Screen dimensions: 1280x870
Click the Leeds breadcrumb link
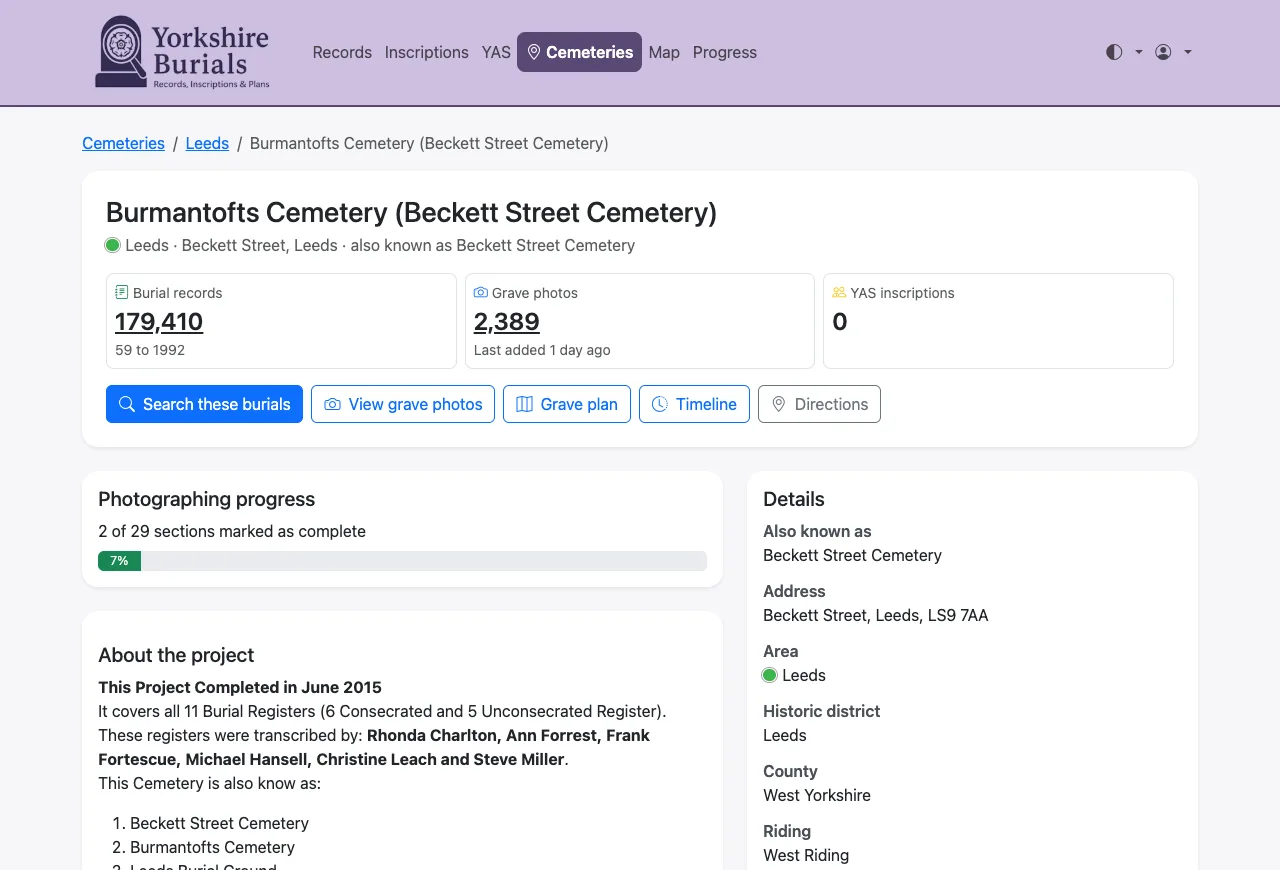[208, 143]
